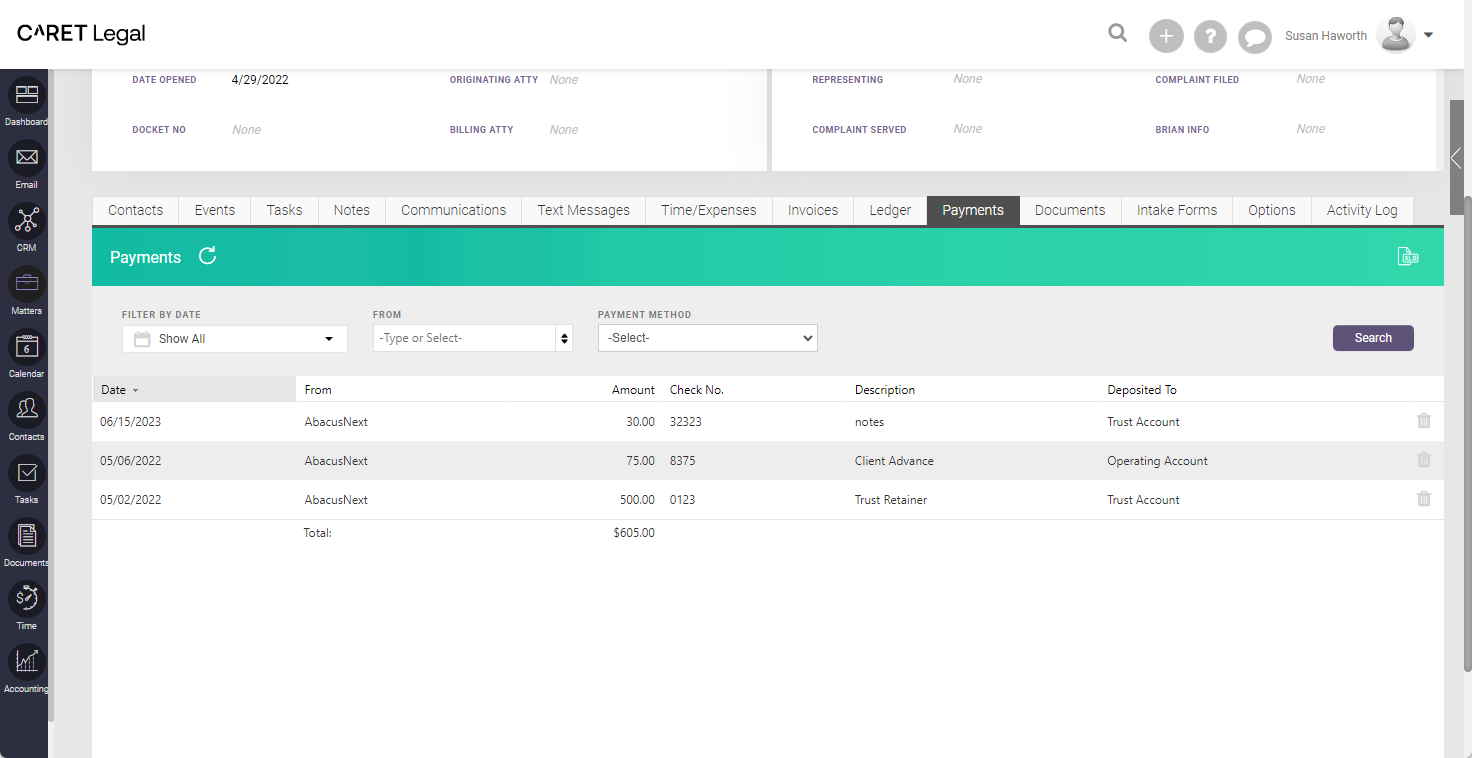This screenshot has height=758, width=1472.
Task: Click check number 32323
Action: (x=686, y=422)
